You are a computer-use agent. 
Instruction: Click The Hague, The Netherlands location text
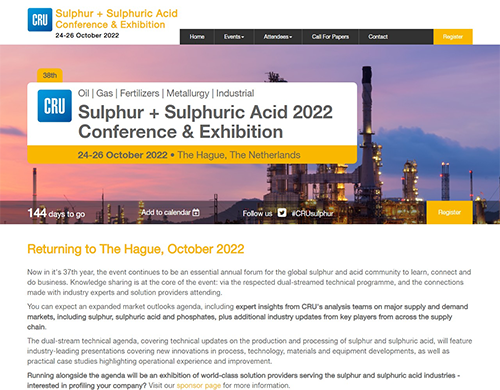[x=239, y=155]
